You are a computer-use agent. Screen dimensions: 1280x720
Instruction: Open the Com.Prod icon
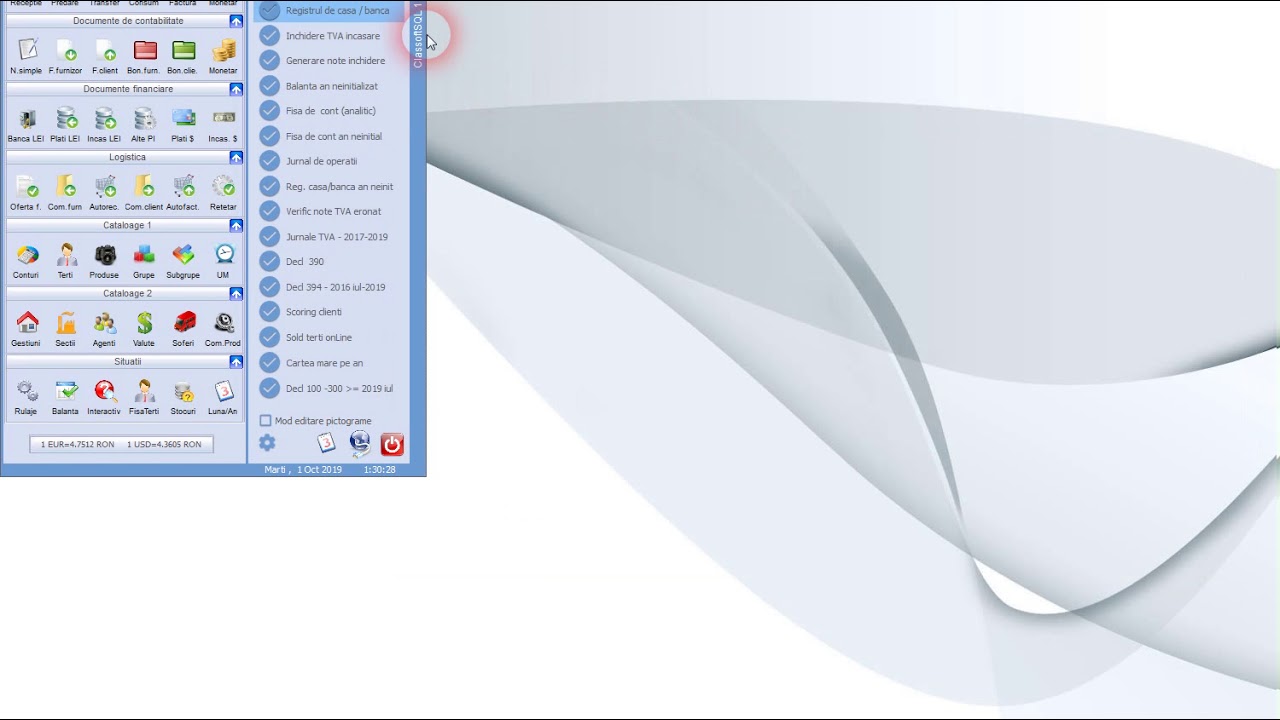[x=224, y=322]
